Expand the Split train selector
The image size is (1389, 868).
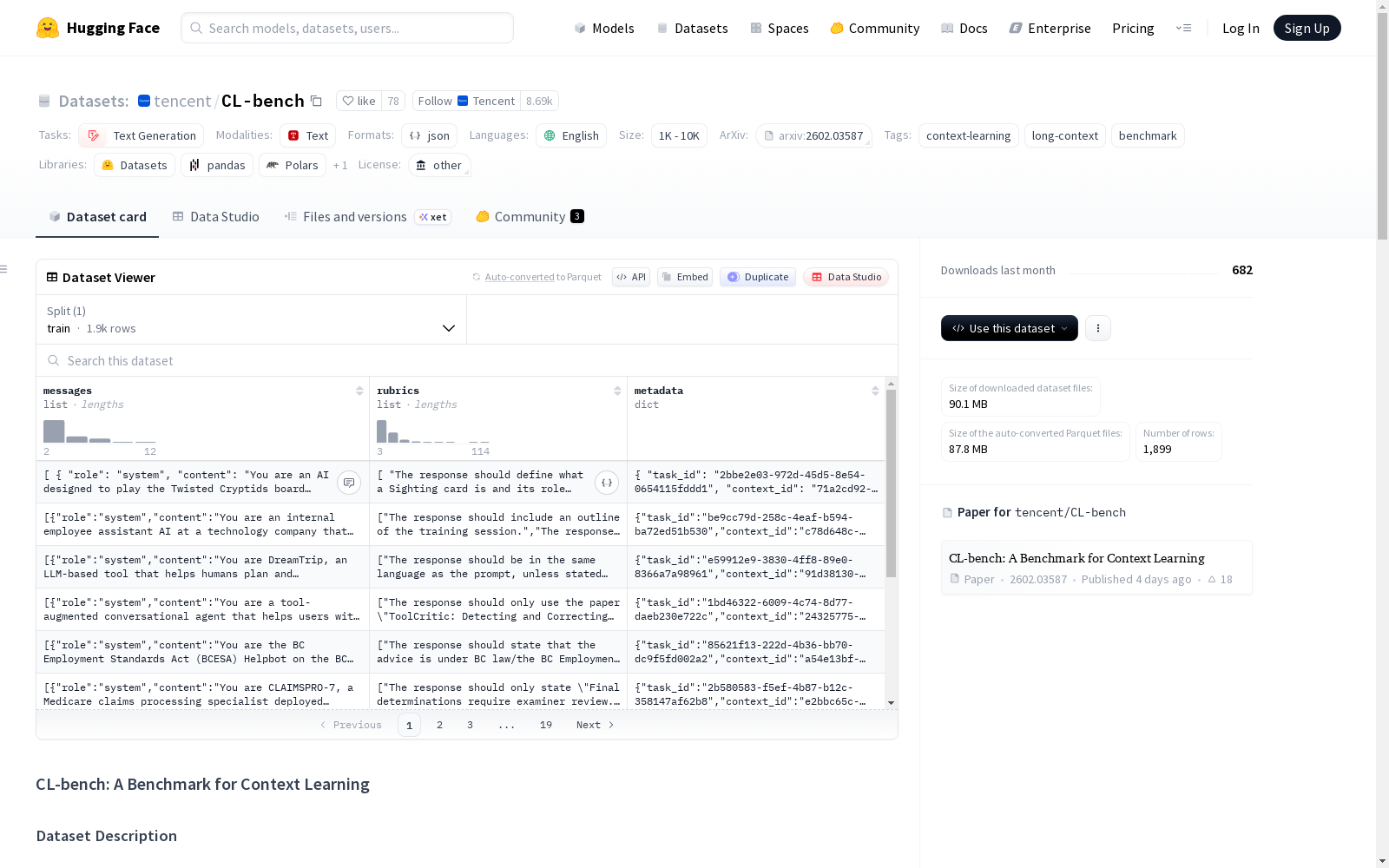[252, 319]
